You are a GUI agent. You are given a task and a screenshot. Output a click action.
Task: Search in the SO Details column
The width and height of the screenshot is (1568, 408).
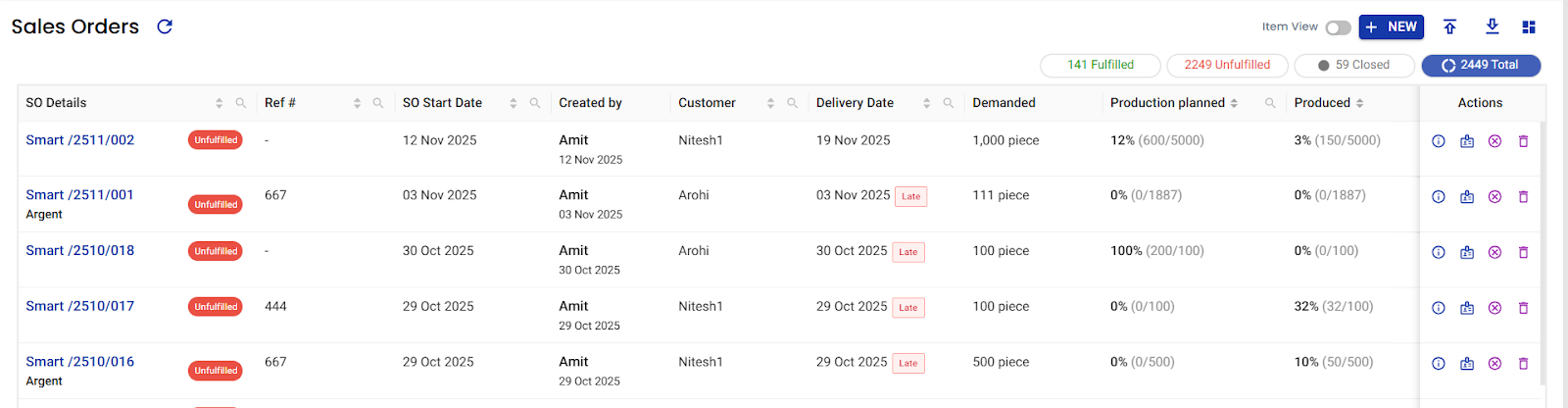pyautogui.click(x=241, y=103)
